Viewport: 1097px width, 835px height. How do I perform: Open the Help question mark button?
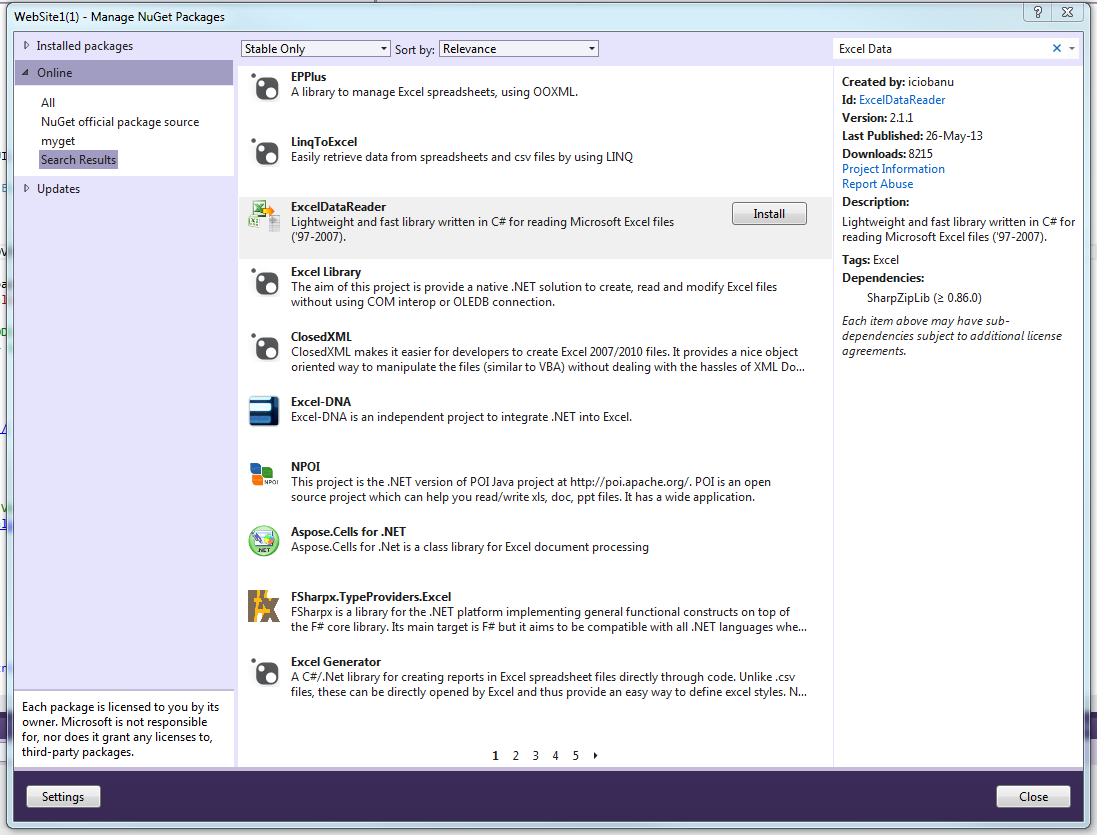click(x=1038, y=12)
